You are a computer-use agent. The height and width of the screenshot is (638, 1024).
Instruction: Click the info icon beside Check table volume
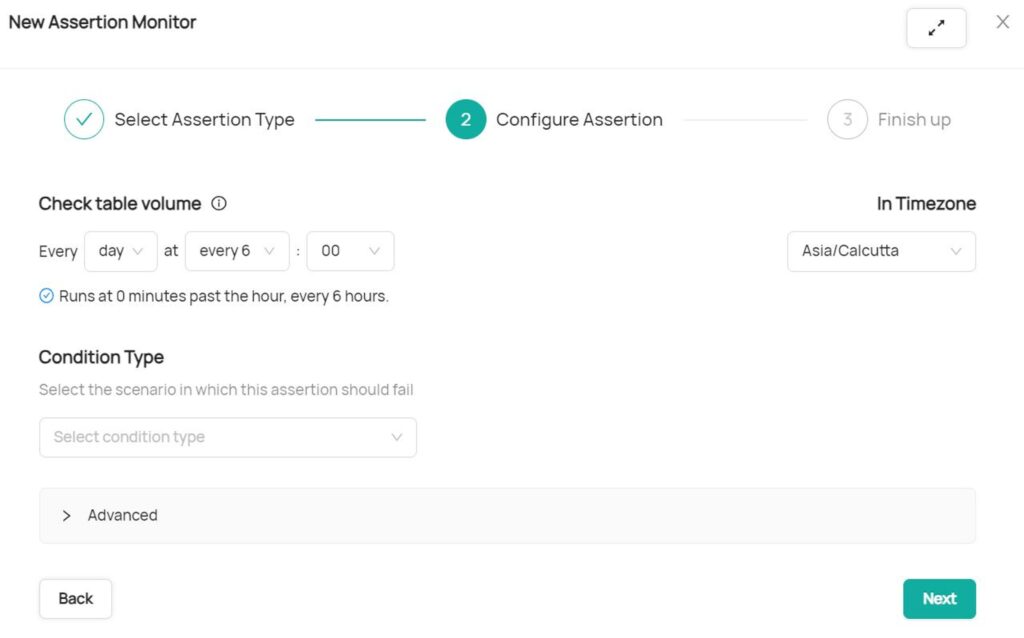coord(219,203)
